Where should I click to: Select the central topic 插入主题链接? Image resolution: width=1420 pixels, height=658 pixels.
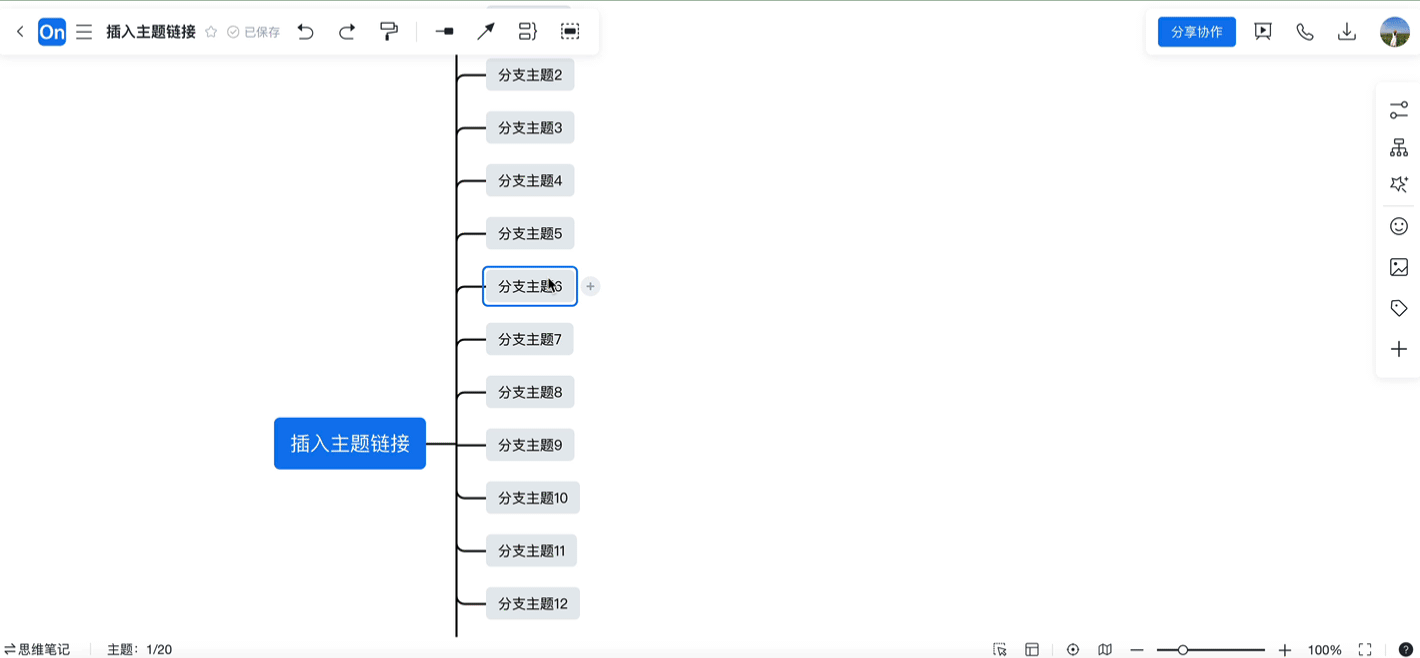pos(350,443)
